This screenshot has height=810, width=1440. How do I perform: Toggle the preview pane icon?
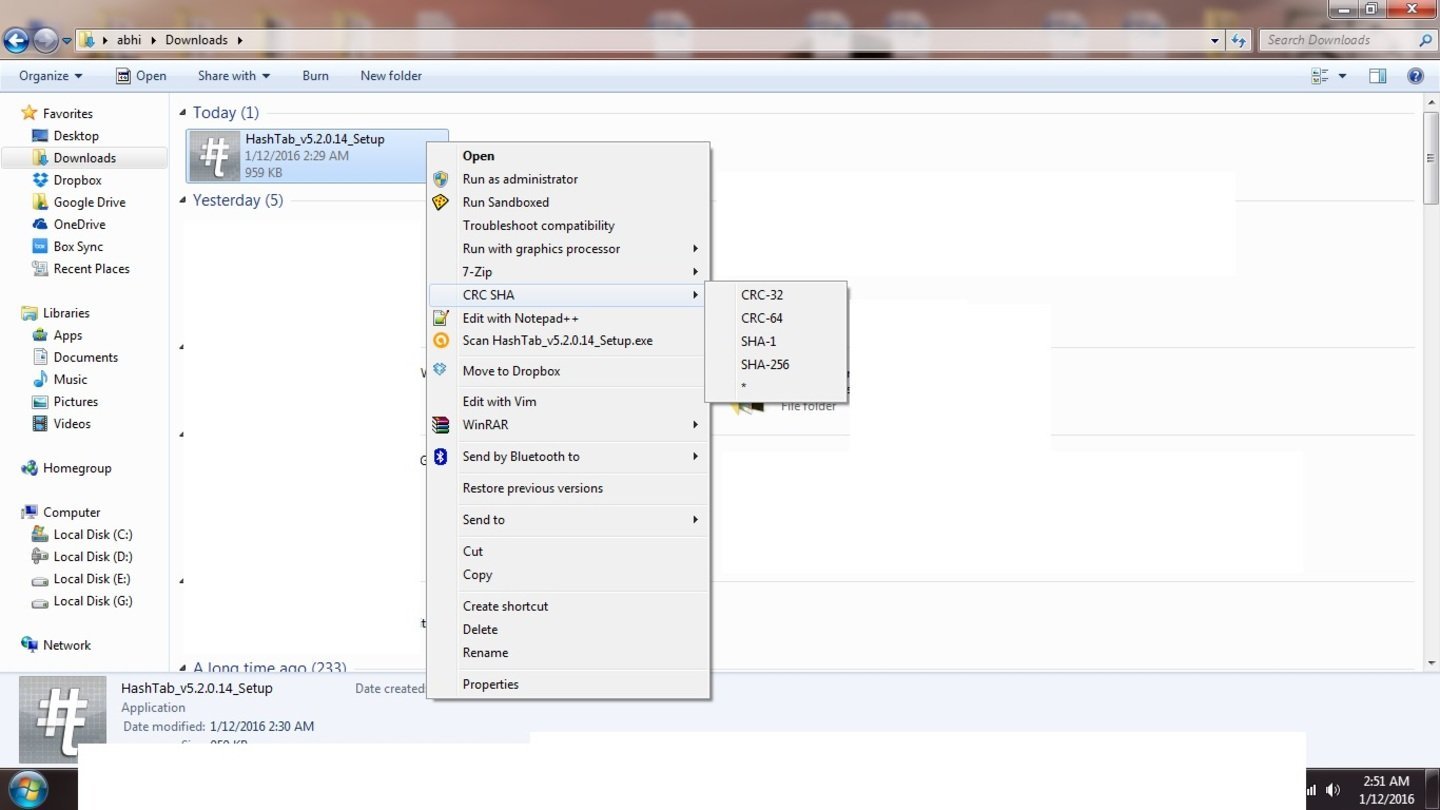1377,76
